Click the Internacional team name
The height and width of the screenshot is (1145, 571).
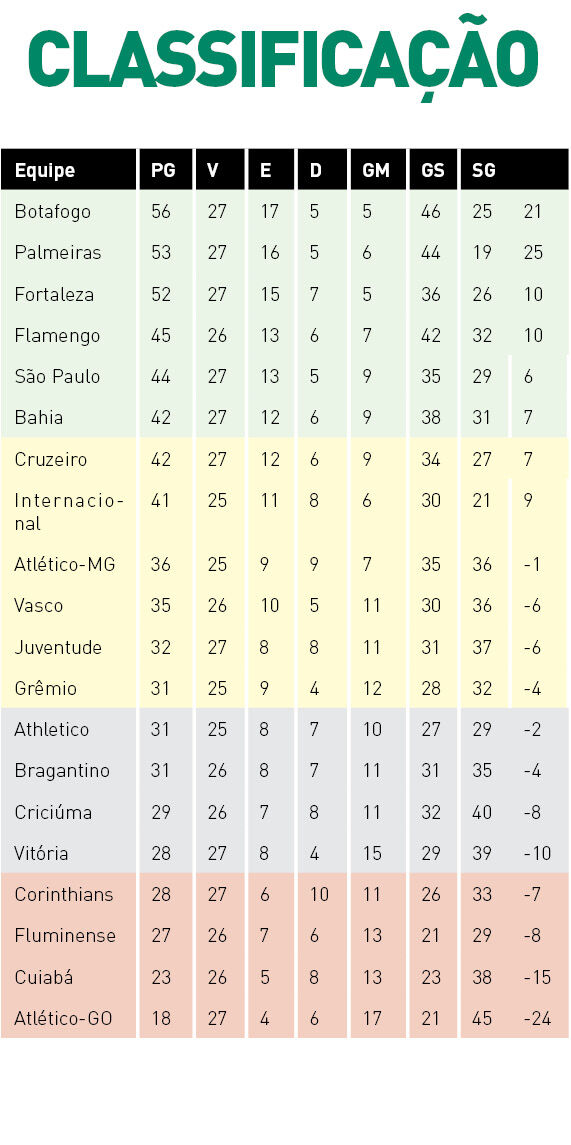pos(69,512)
